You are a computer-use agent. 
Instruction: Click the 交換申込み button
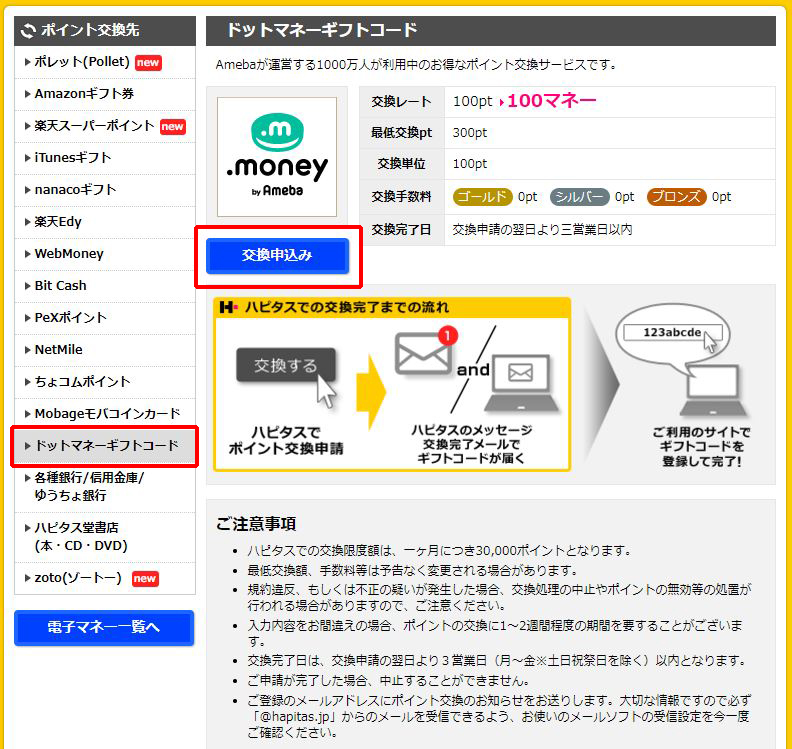point(277,256)
